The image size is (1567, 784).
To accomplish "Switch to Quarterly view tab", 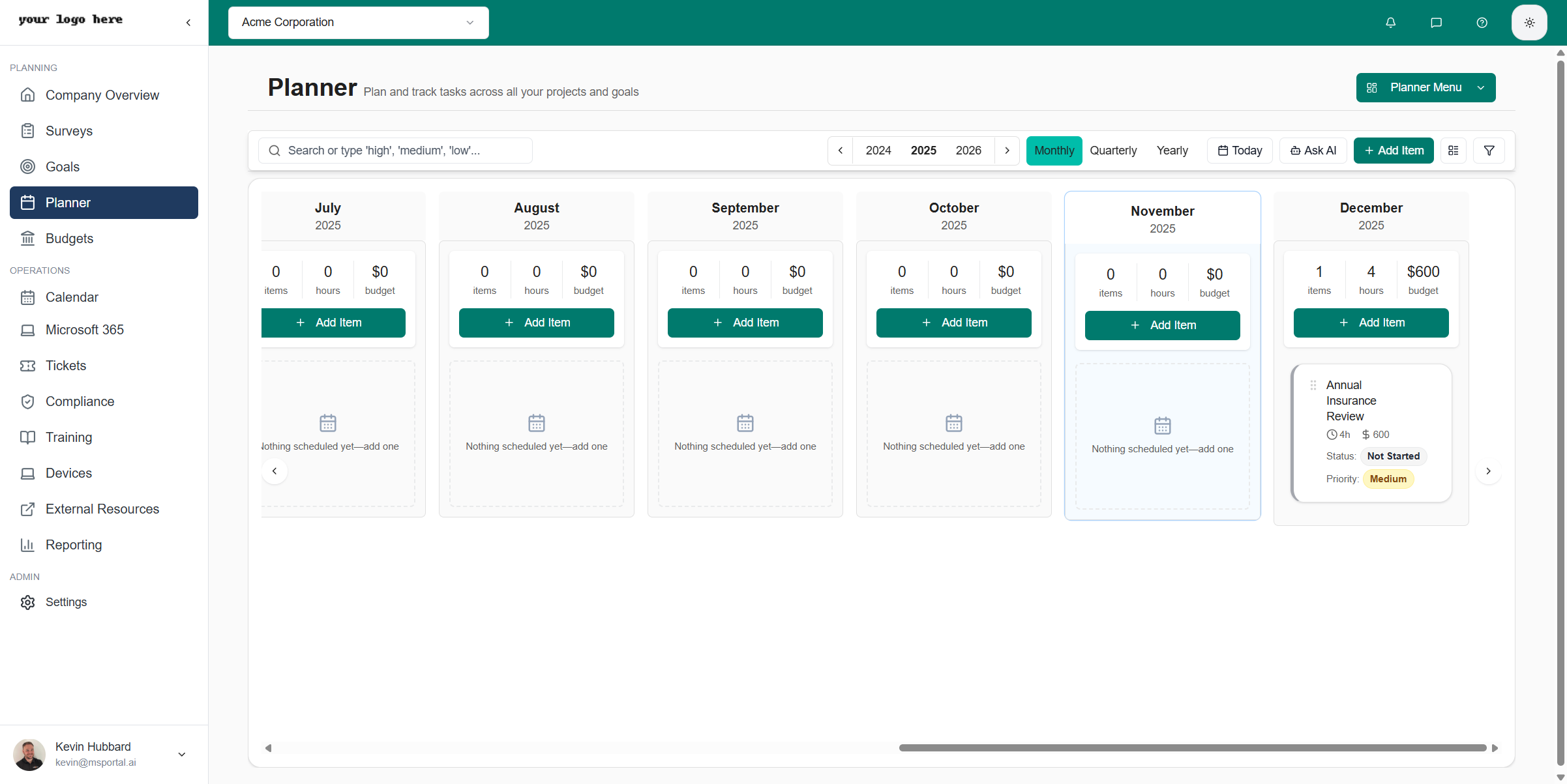I will (1113, 151).
